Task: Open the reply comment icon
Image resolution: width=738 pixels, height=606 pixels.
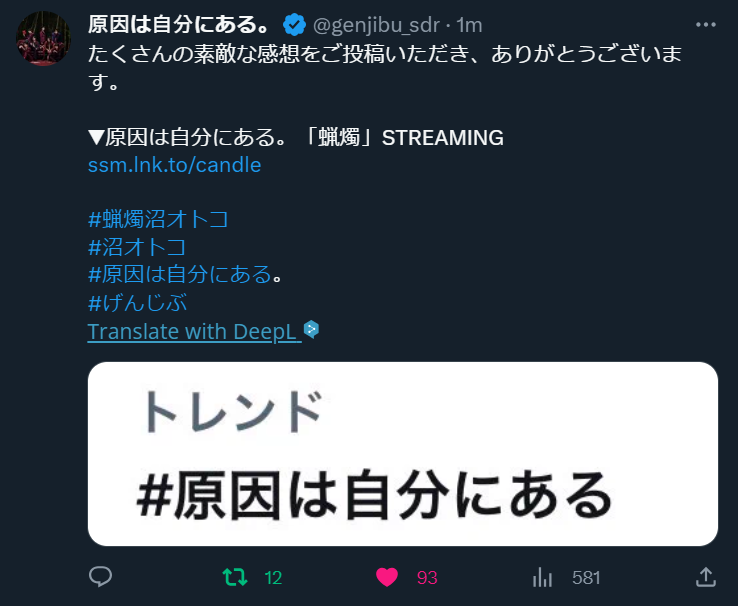Action: click(x=100, y=576)
